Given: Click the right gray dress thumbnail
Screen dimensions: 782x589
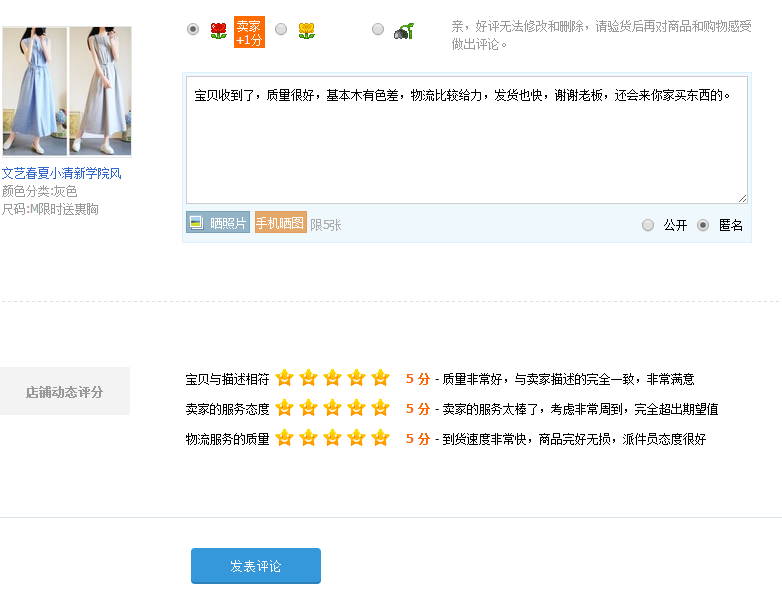Looking at the screenshot, I should [x=100, y=91].
